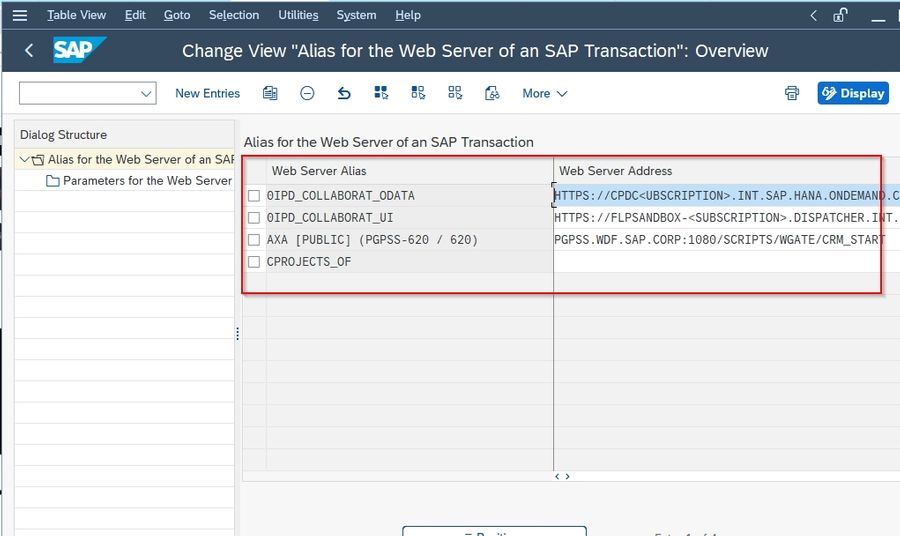This screenshot has width=900, height=536.
Task: Open the Goto menu
Action: (x=177, y=15)
